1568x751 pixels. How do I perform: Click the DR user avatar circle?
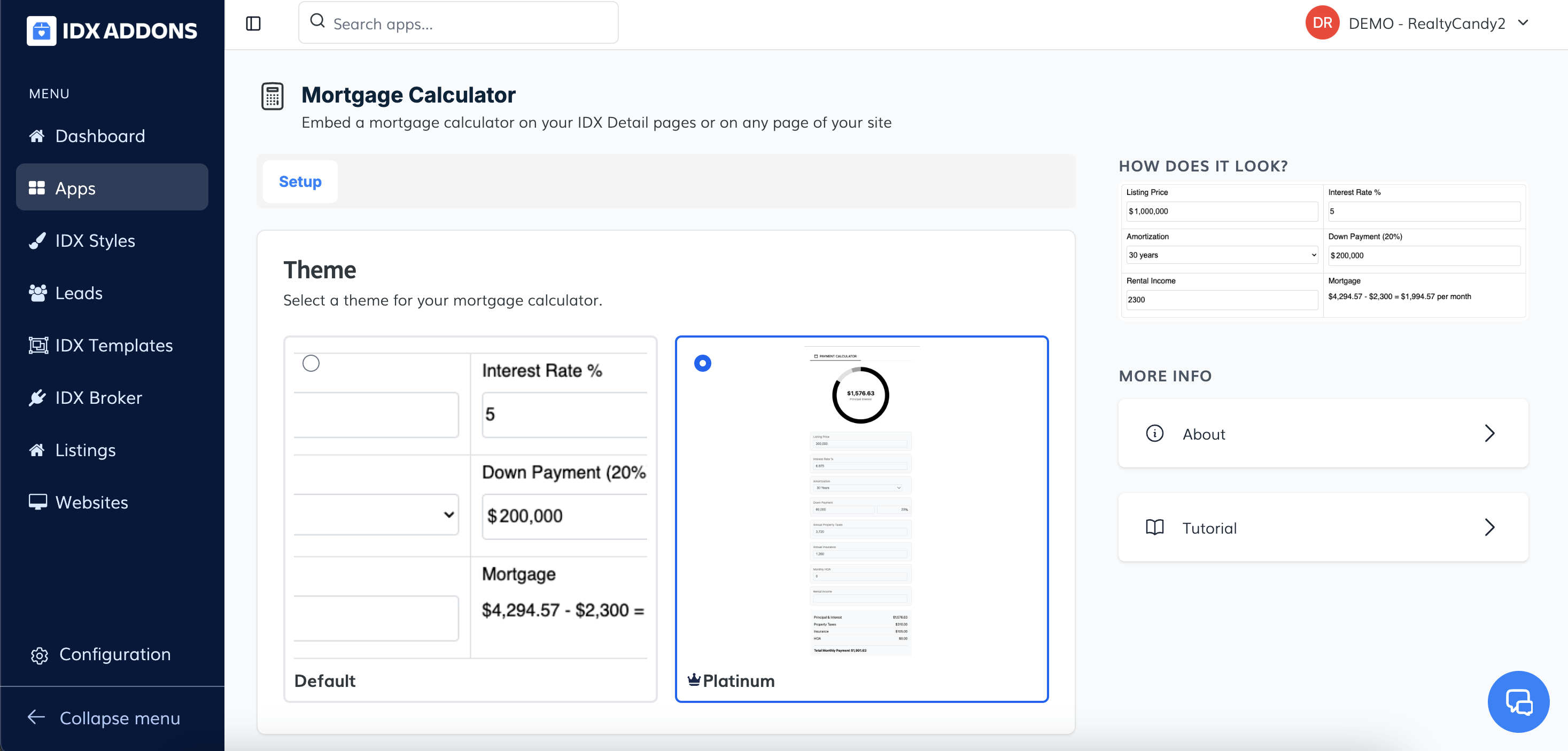tap(1322, 23)
